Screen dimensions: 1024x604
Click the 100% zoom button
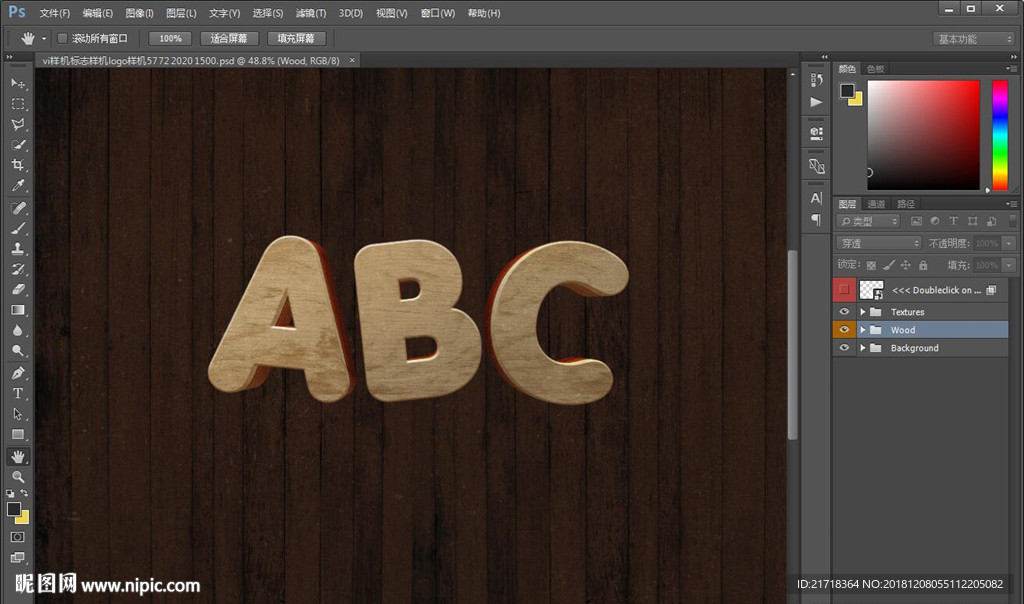point(170,39)
